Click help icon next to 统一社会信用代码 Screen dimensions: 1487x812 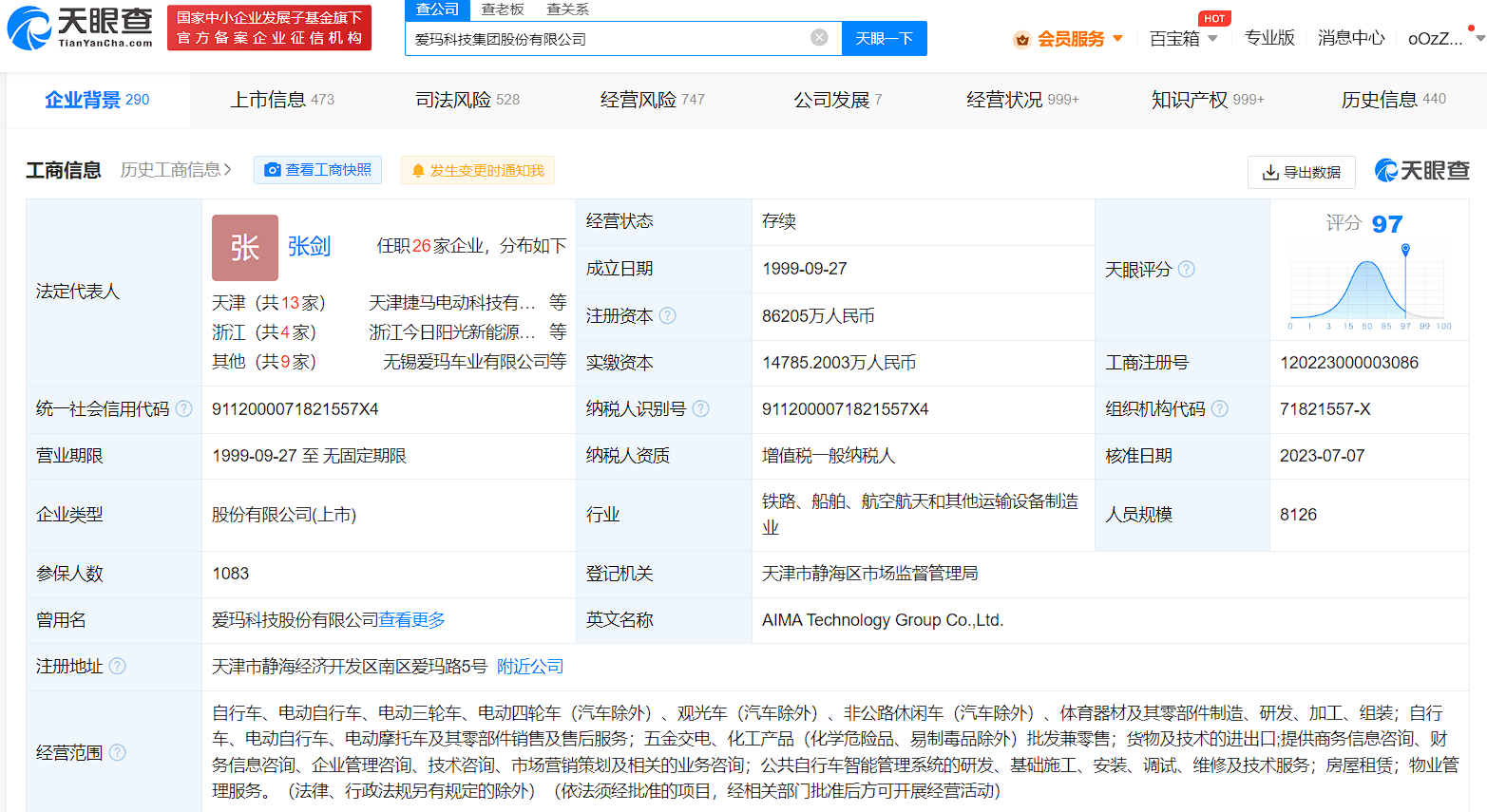pos(184,409)
